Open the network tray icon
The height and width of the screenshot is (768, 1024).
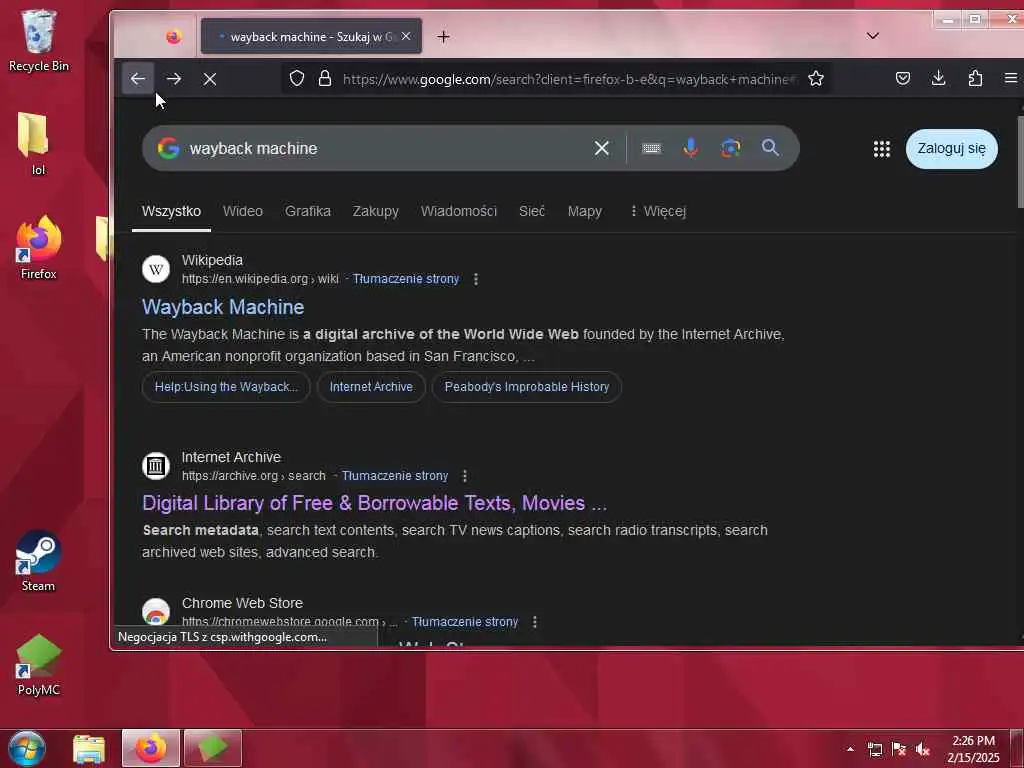pos(874,749)
